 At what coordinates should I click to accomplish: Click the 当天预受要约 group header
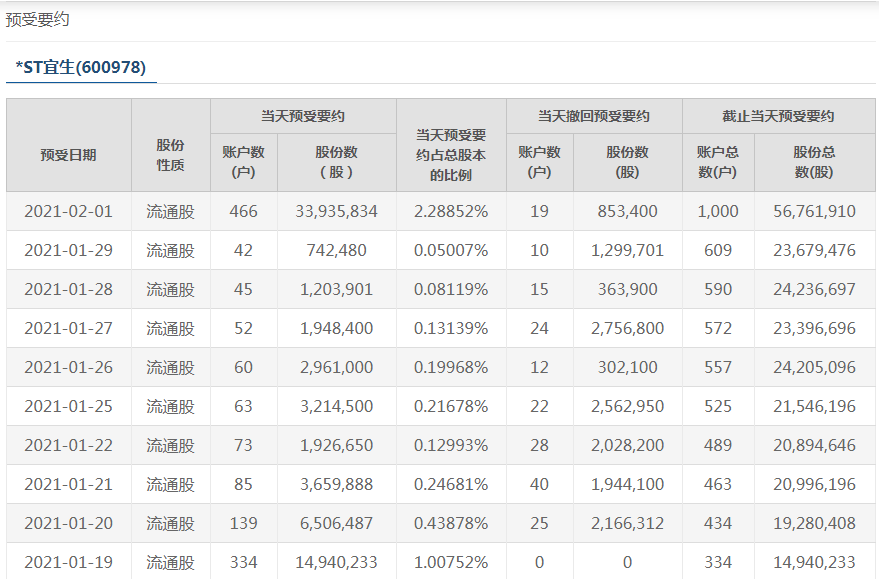(303, 116)
